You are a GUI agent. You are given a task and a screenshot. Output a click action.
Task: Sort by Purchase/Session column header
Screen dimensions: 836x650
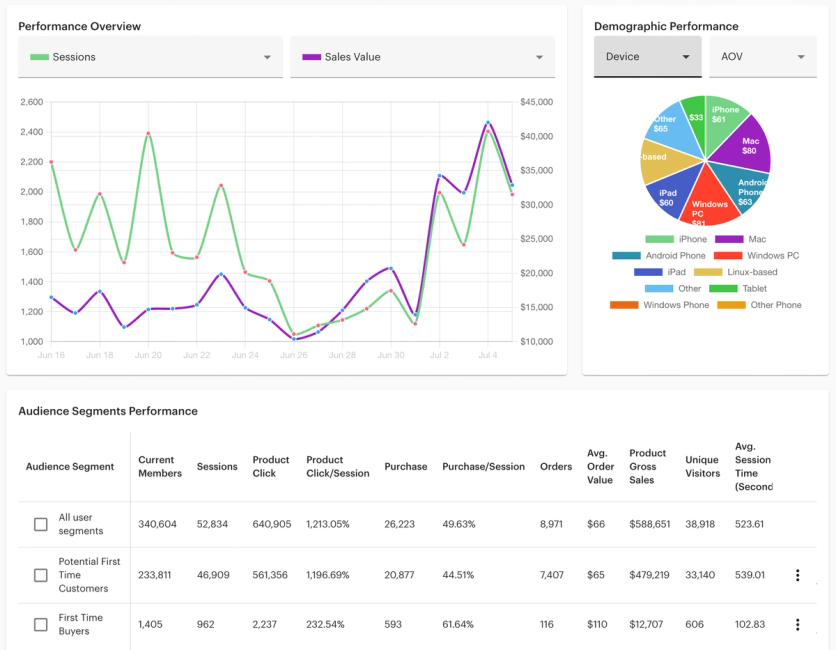[484, 467]
